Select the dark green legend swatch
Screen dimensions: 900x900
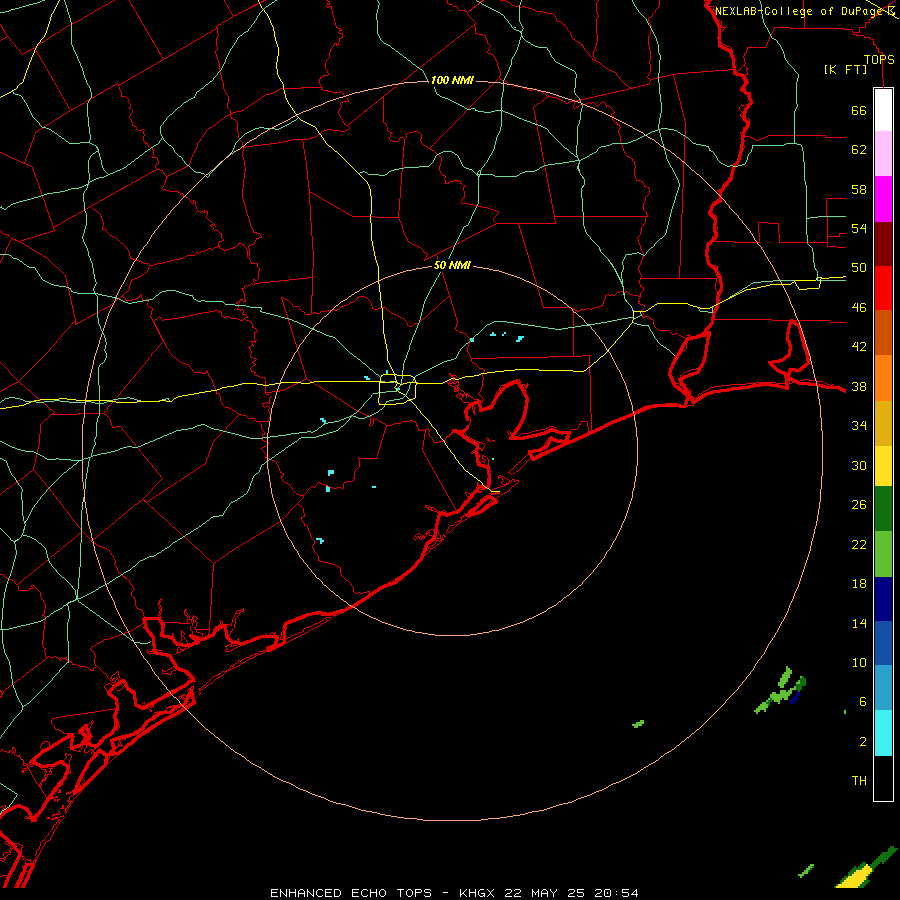(x=883, y=509)
